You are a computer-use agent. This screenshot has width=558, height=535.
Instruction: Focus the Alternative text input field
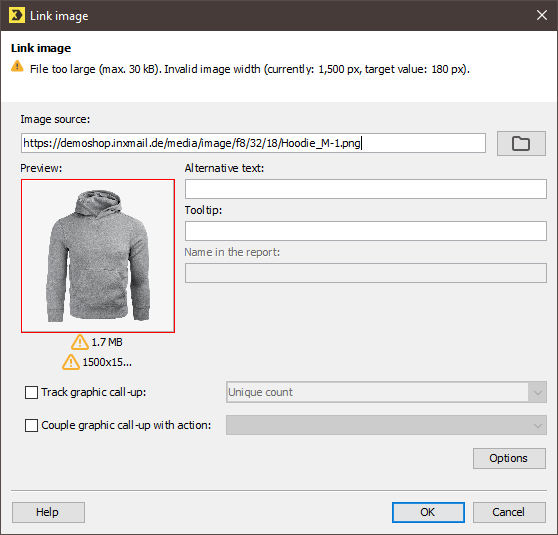[365, 189]
